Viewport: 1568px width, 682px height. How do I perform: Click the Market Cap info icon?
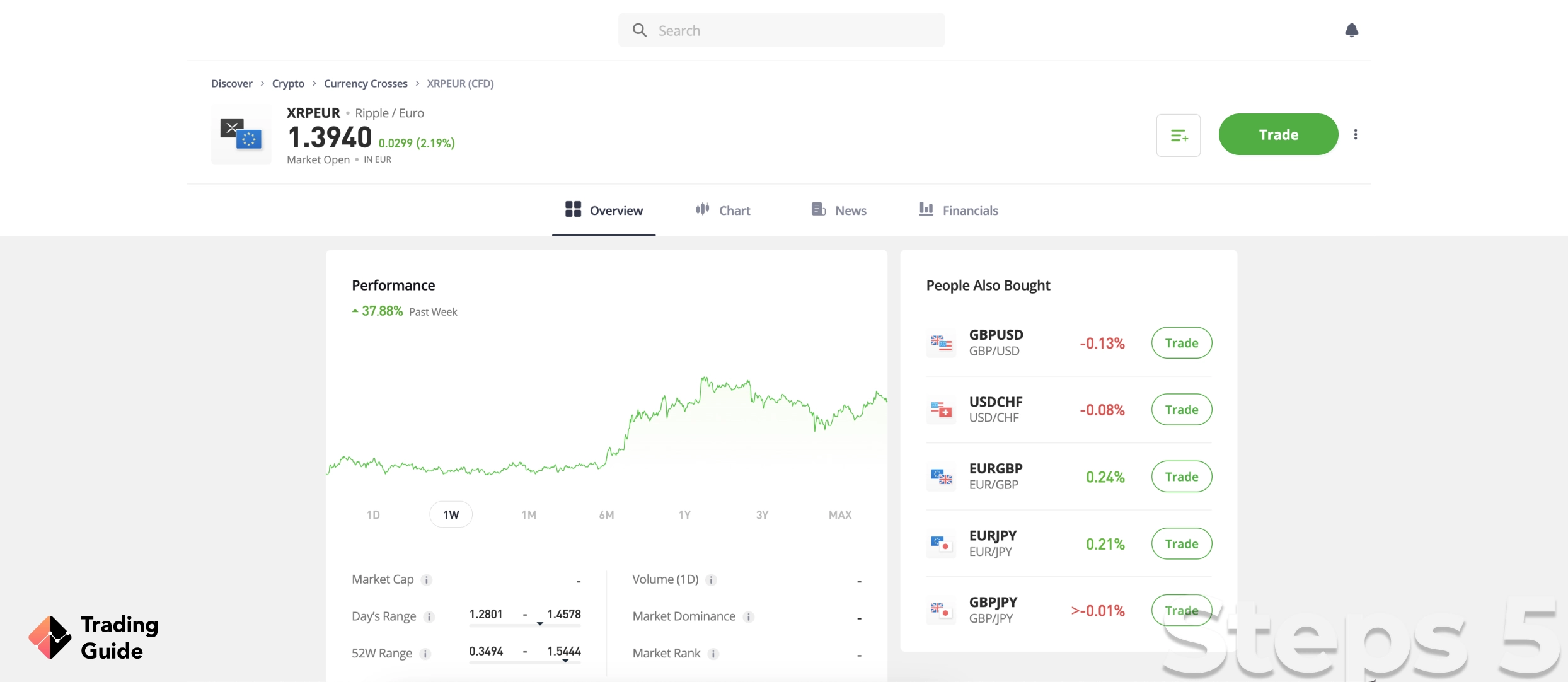pyautogui.click(x=427, y=580)
